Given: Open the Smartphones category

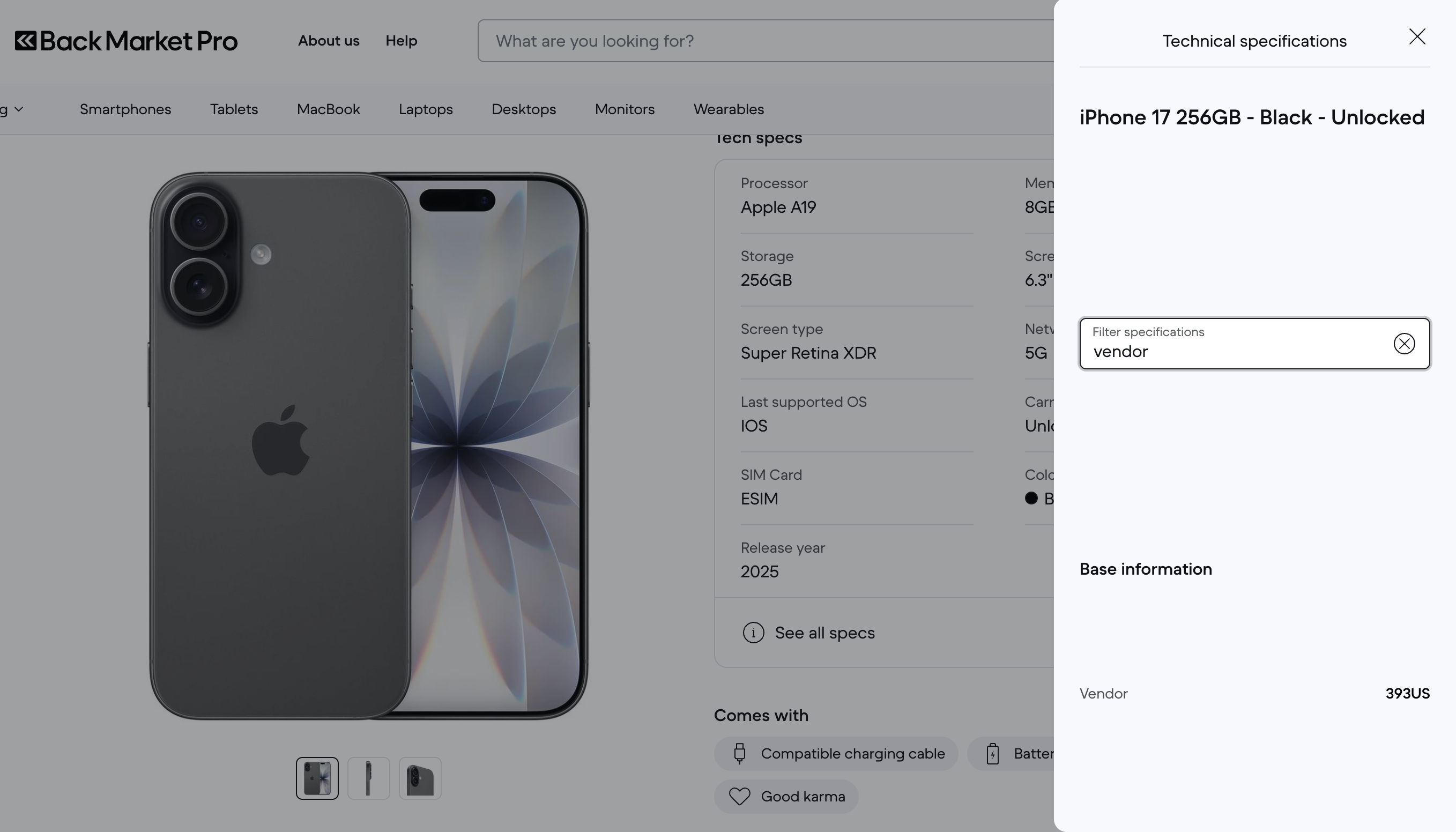Looking at the screenshot, I should coord(125,109).
